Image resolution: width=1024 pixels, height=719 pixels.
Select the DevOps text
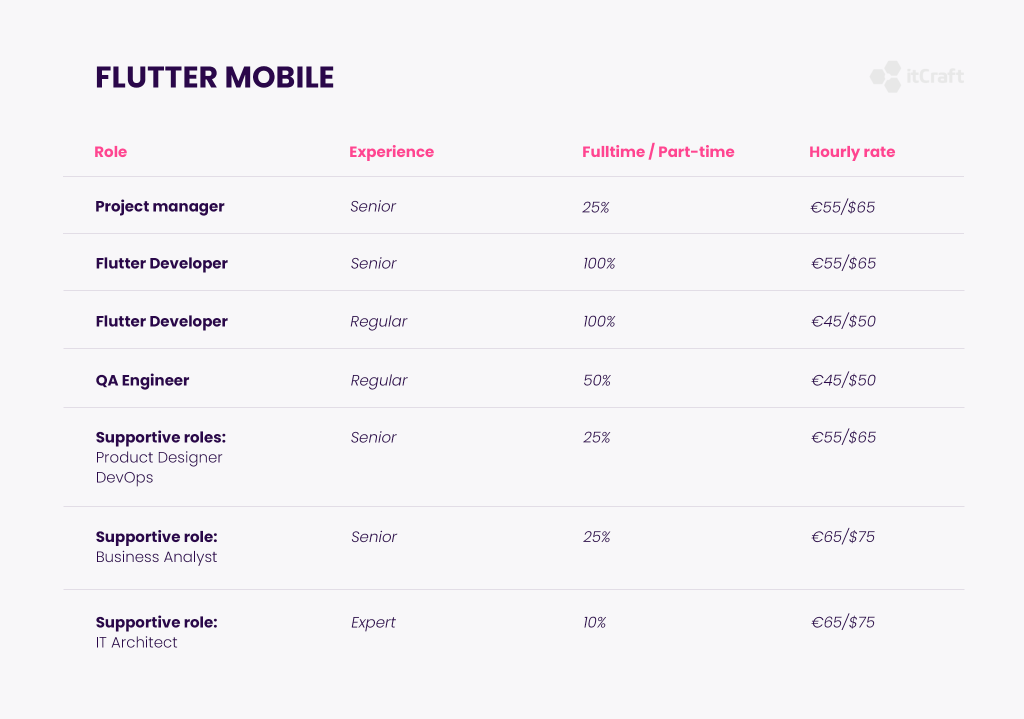[124, 477]
